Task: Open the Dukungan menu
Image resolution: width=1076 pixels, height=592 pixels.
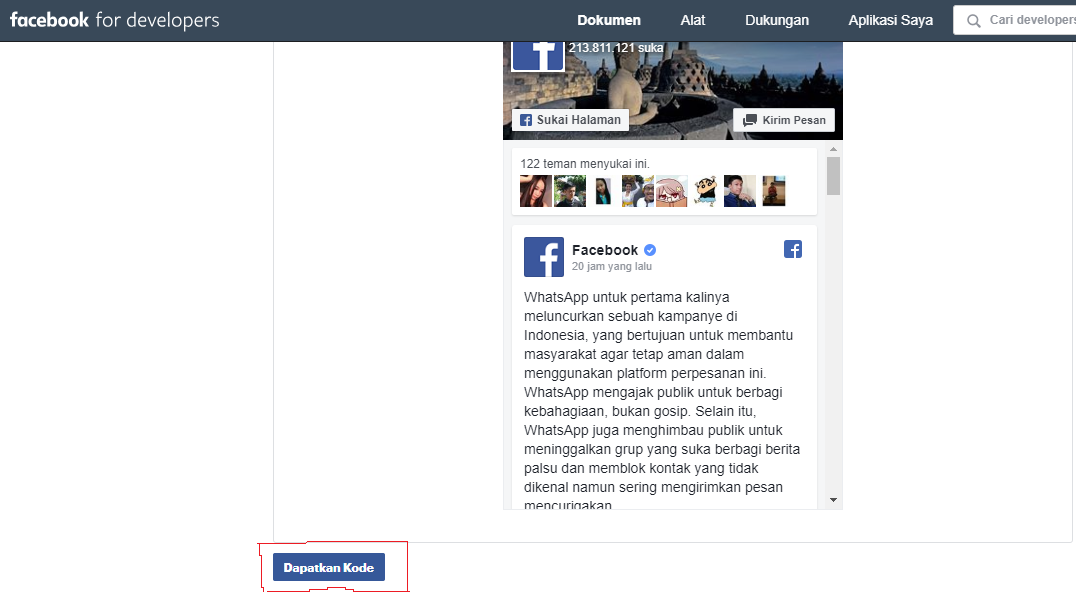Action: 777,21
